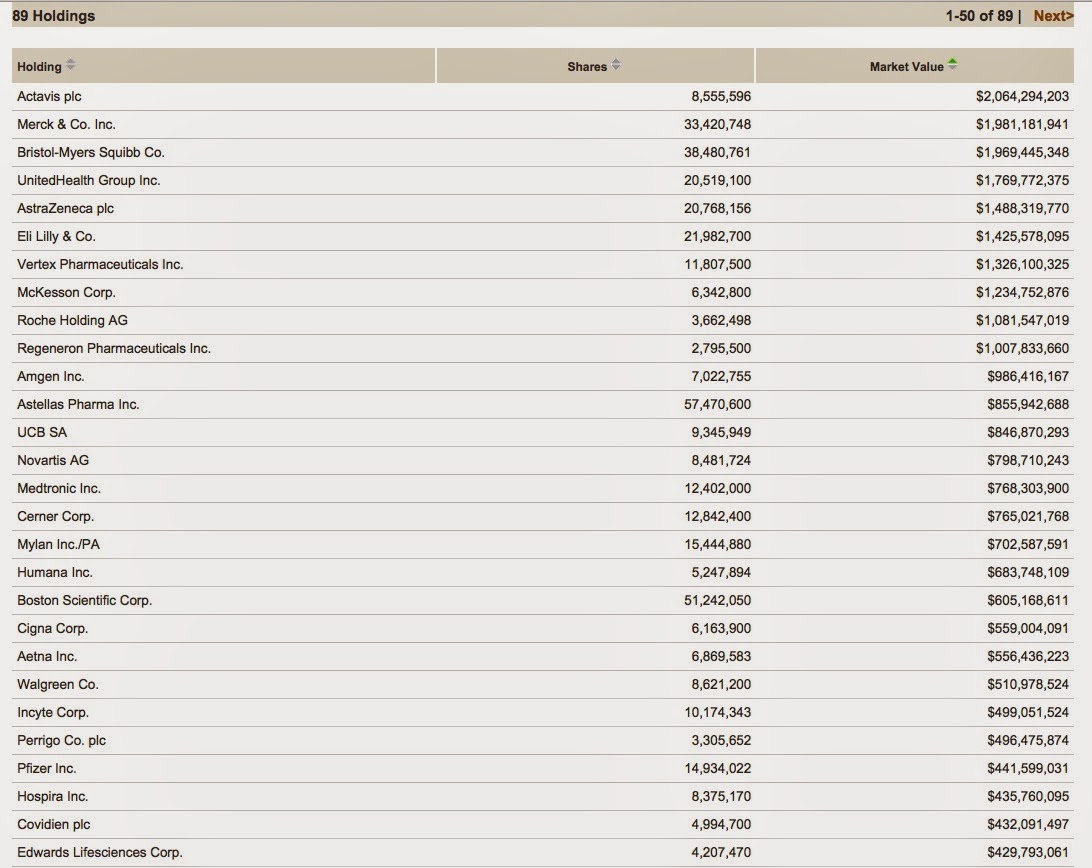Select AstraZeneca plc holding name
Image resolution: width=1092 pixels, height=868 pixels.
pyautogui.click(x=65, y=208)
